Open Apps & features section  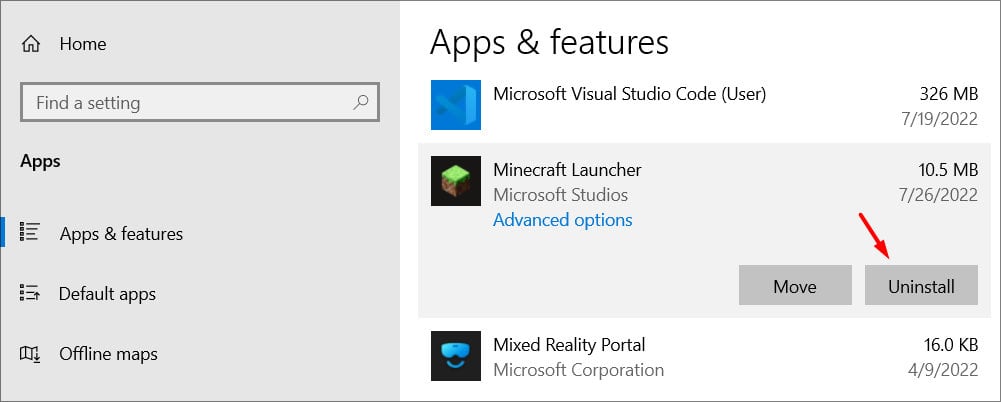[121, 234]
